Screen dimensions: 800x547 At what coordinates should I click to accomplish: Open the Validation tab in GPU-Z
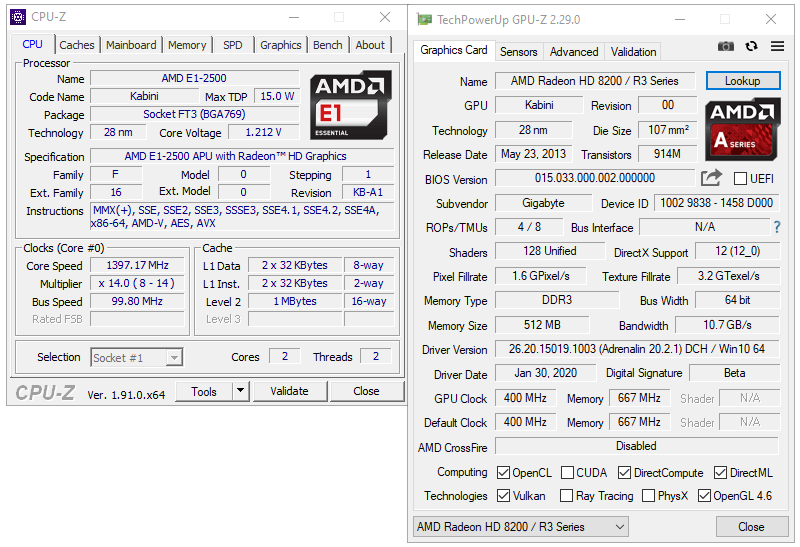point(633,52)
